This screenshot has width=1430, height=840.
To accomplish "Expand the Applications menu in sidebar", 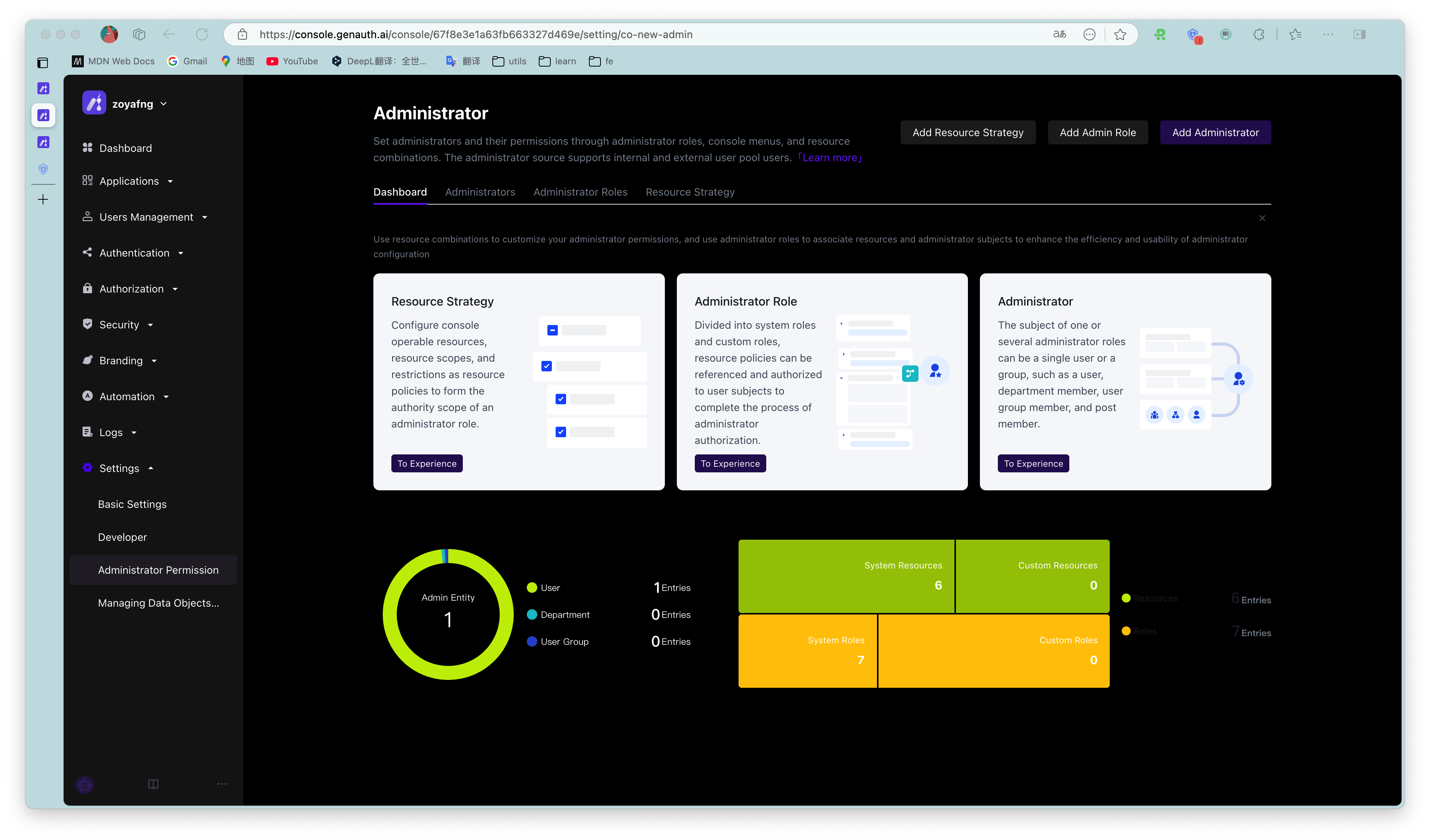I will 129,181.
